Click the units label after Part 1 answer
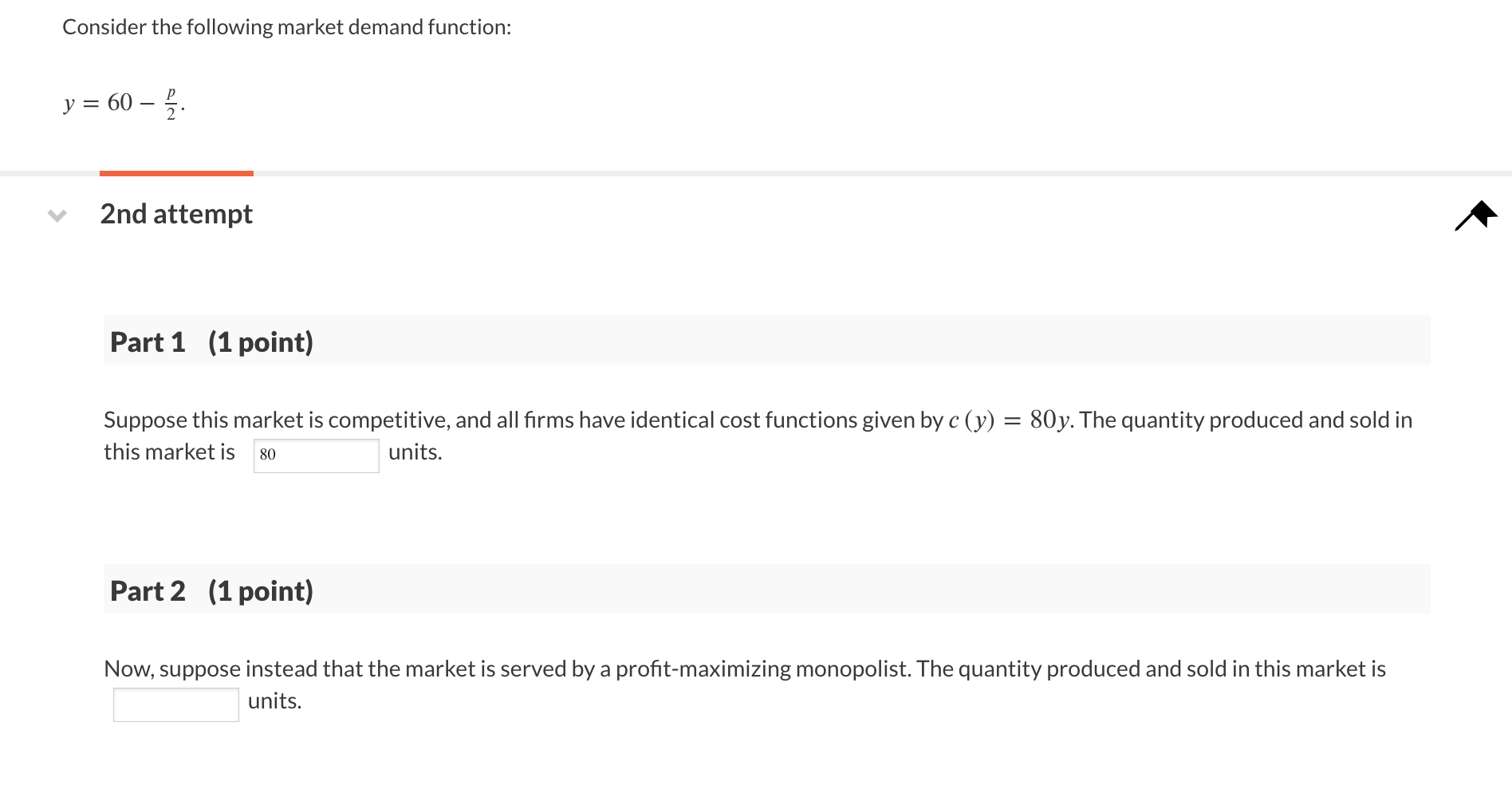Screen dimensions: 1512x801 [x=415, y=452]
